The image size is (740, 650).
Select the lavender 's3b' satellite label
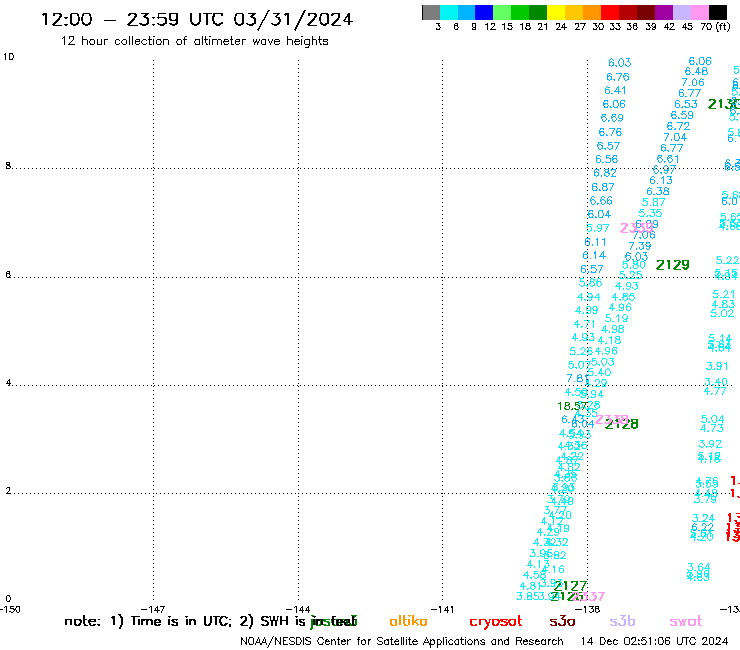tap(622, 621)
